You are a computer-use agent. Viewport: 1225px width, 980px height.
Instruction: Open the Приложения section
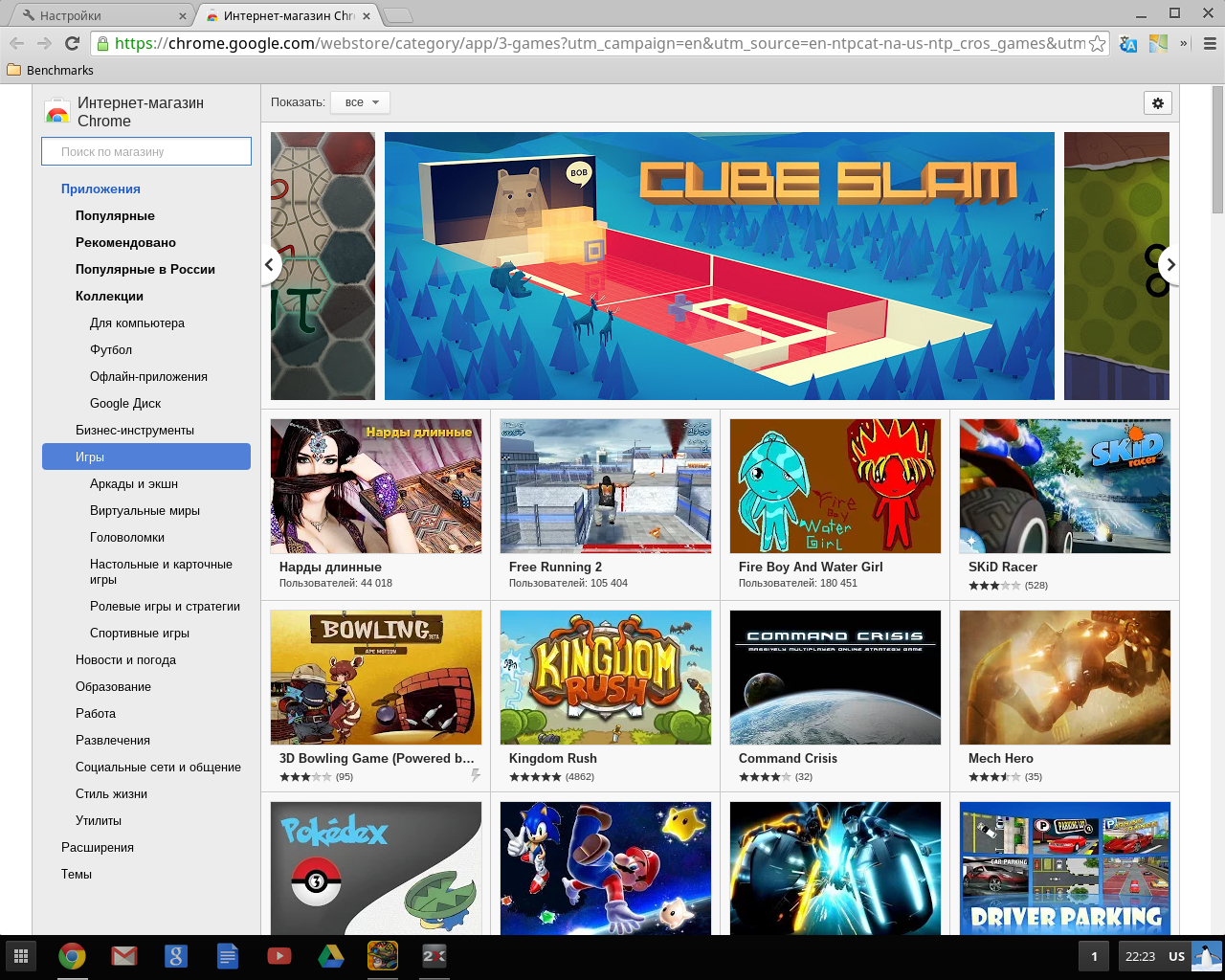[x=100, y=189]
